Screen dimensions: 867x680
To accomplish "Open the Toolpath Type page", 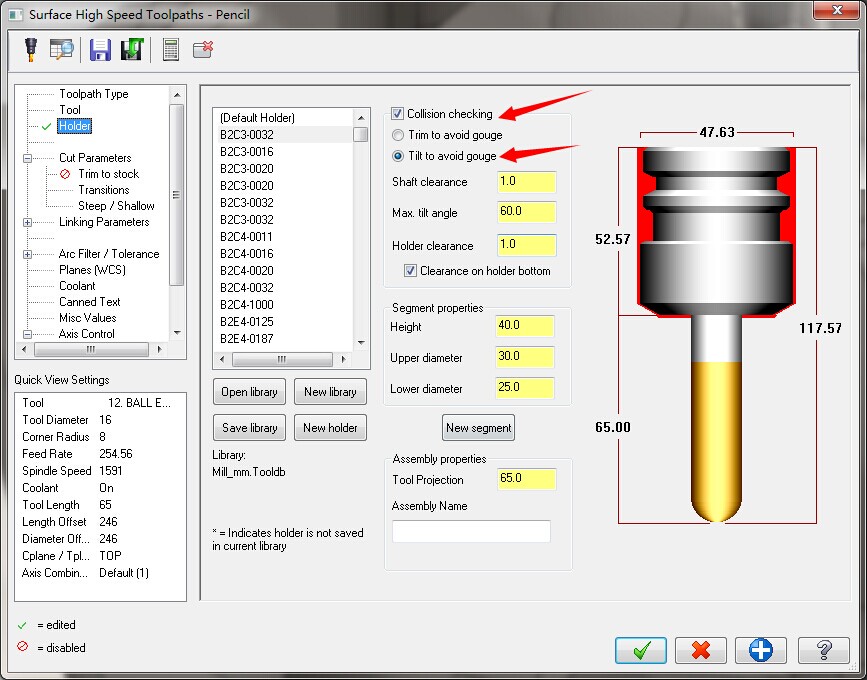I will (94, 94).
